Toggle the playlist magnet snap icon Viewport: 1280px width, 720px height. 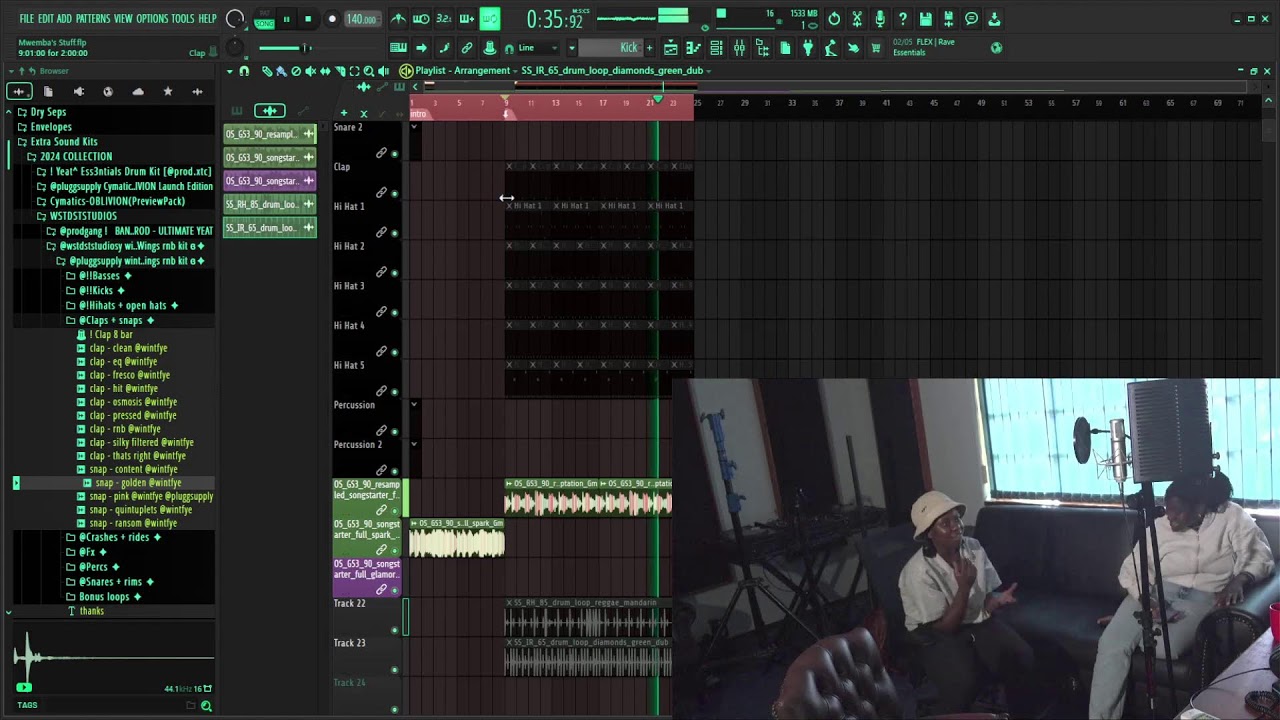point(244,71)
